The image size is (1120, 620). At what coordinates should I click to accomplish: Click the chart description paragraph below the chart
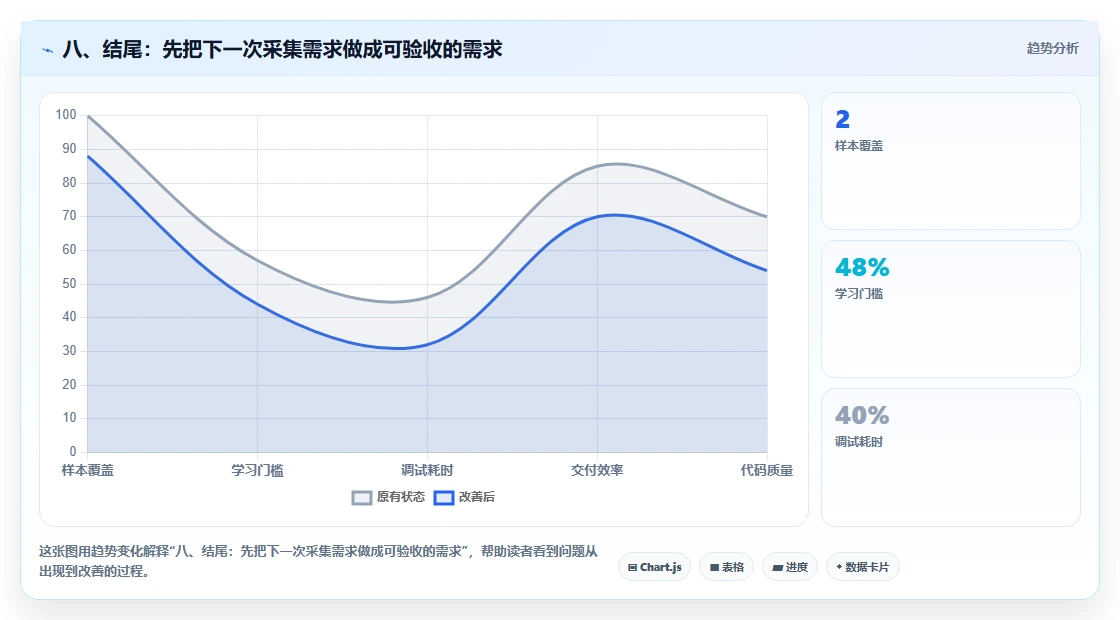(x=318, y=561)
